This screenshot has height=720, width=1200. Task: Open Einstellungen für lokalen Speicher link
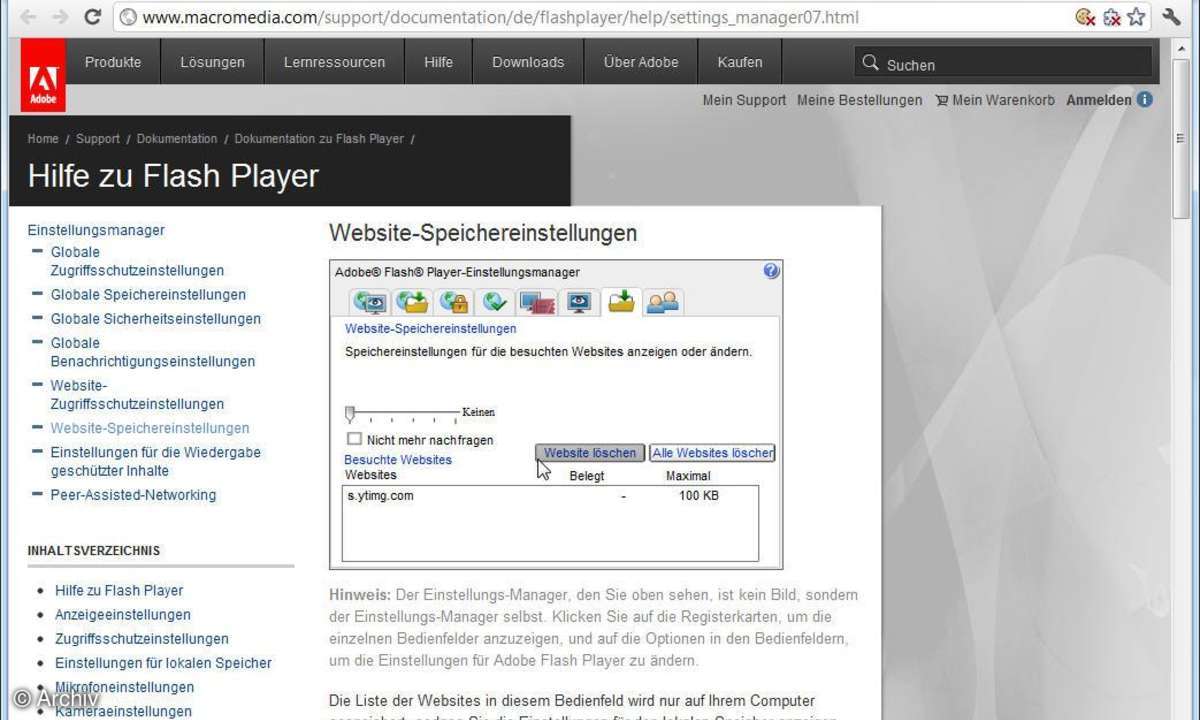coord(163,663)
